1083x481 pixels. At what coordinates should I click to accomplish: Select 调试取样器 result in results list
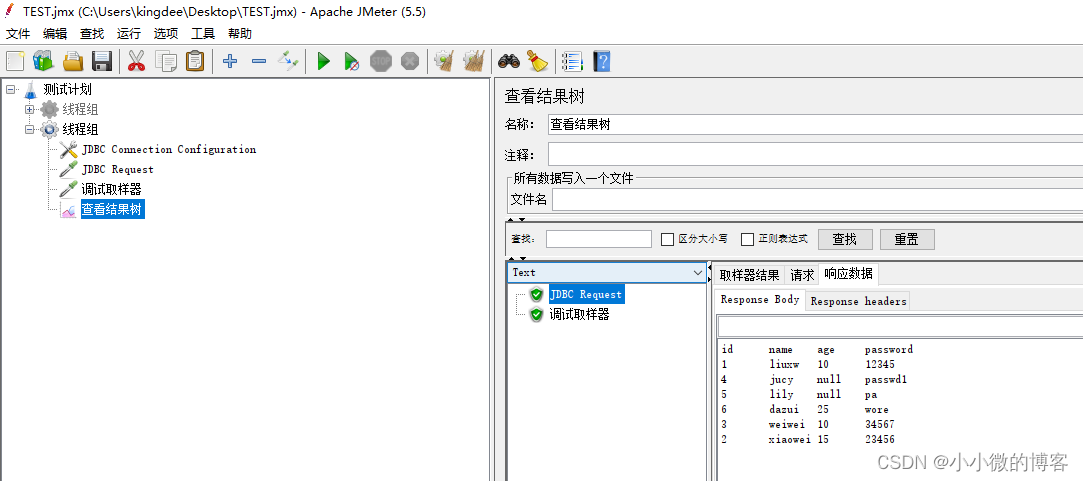point(579,314)
